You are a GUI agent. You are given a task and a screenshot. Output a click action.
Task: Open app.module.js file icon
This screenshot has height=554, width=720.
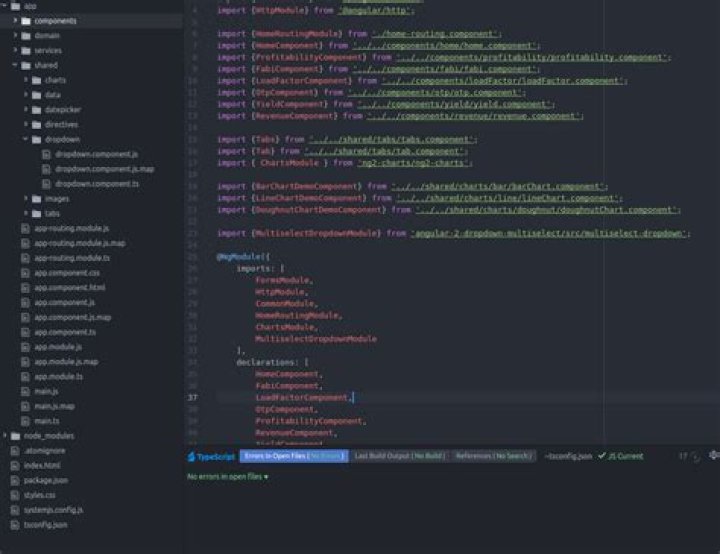(x=26, y=347)
